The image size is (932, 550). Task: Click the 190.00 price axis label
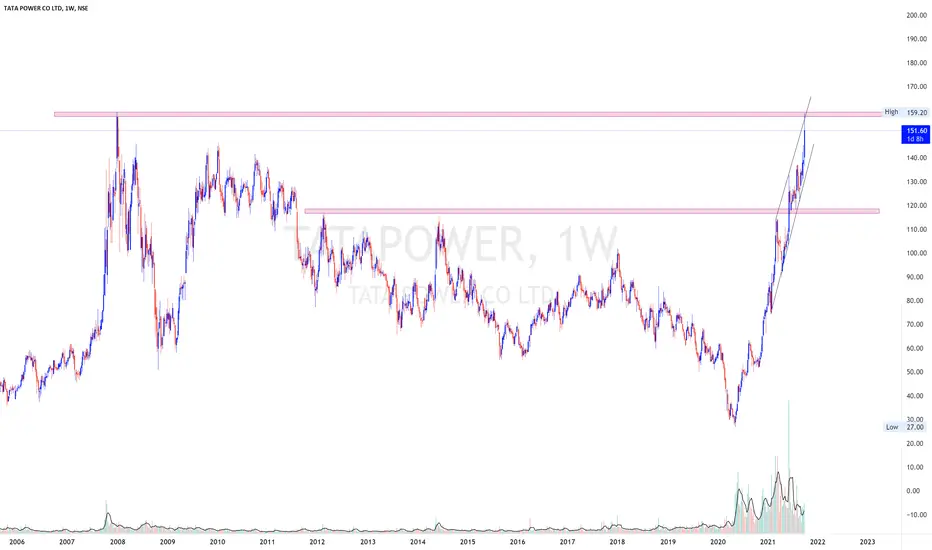coord(917,39)
